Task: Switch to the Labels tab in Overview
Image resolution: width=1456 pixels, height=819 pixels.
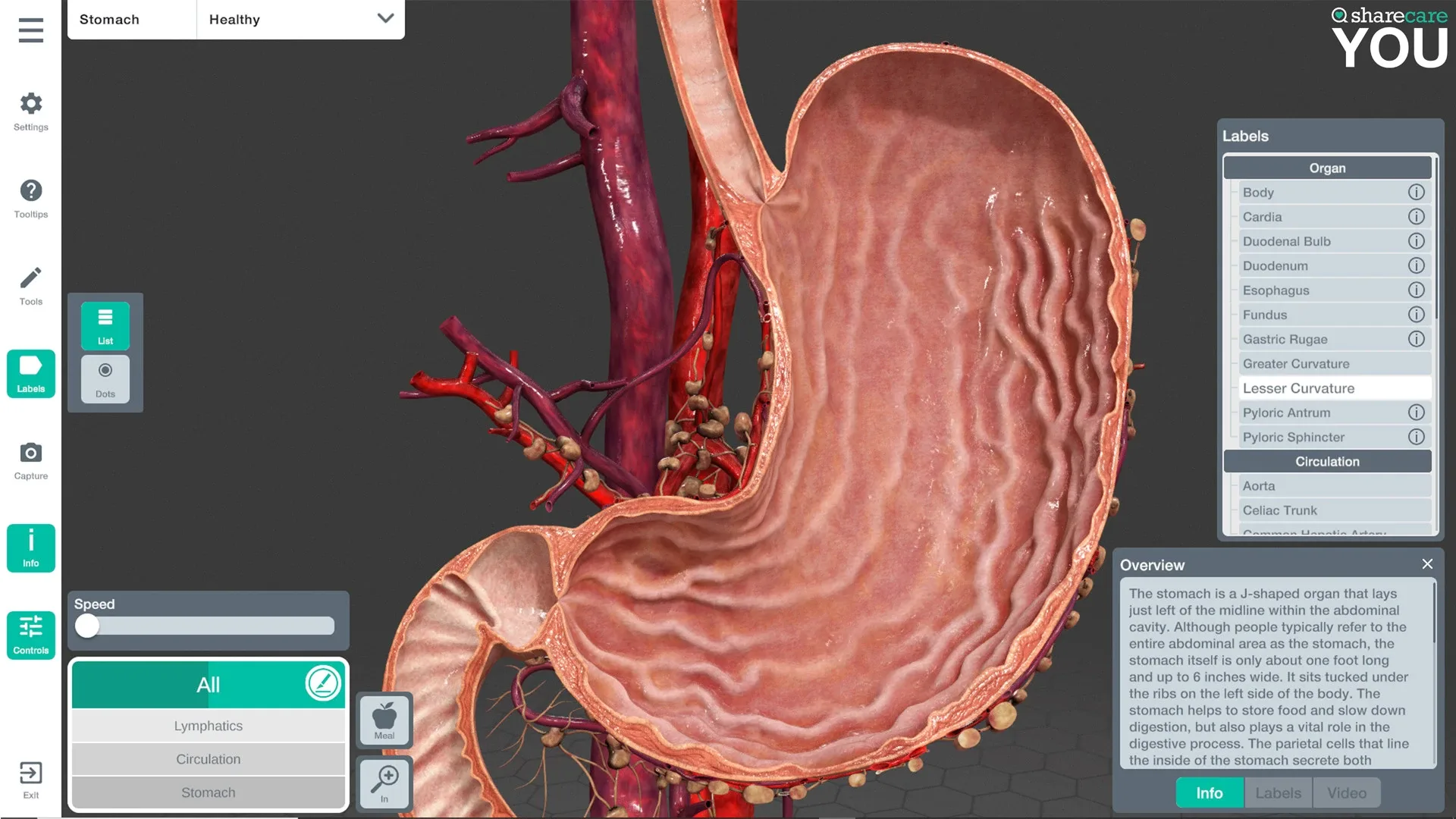Action: (1278, 792)
